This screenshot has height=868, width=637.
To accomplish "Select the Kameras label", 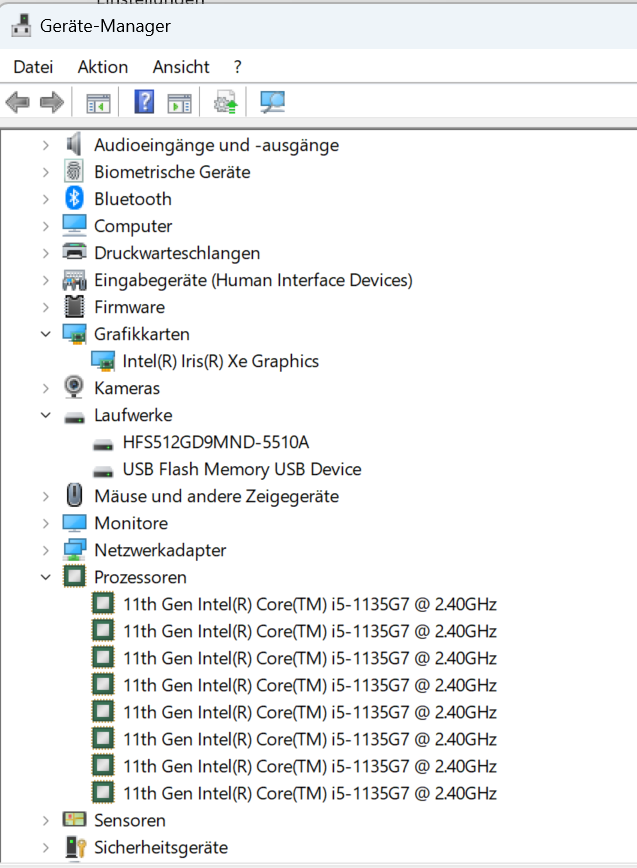I will (127, 388).
